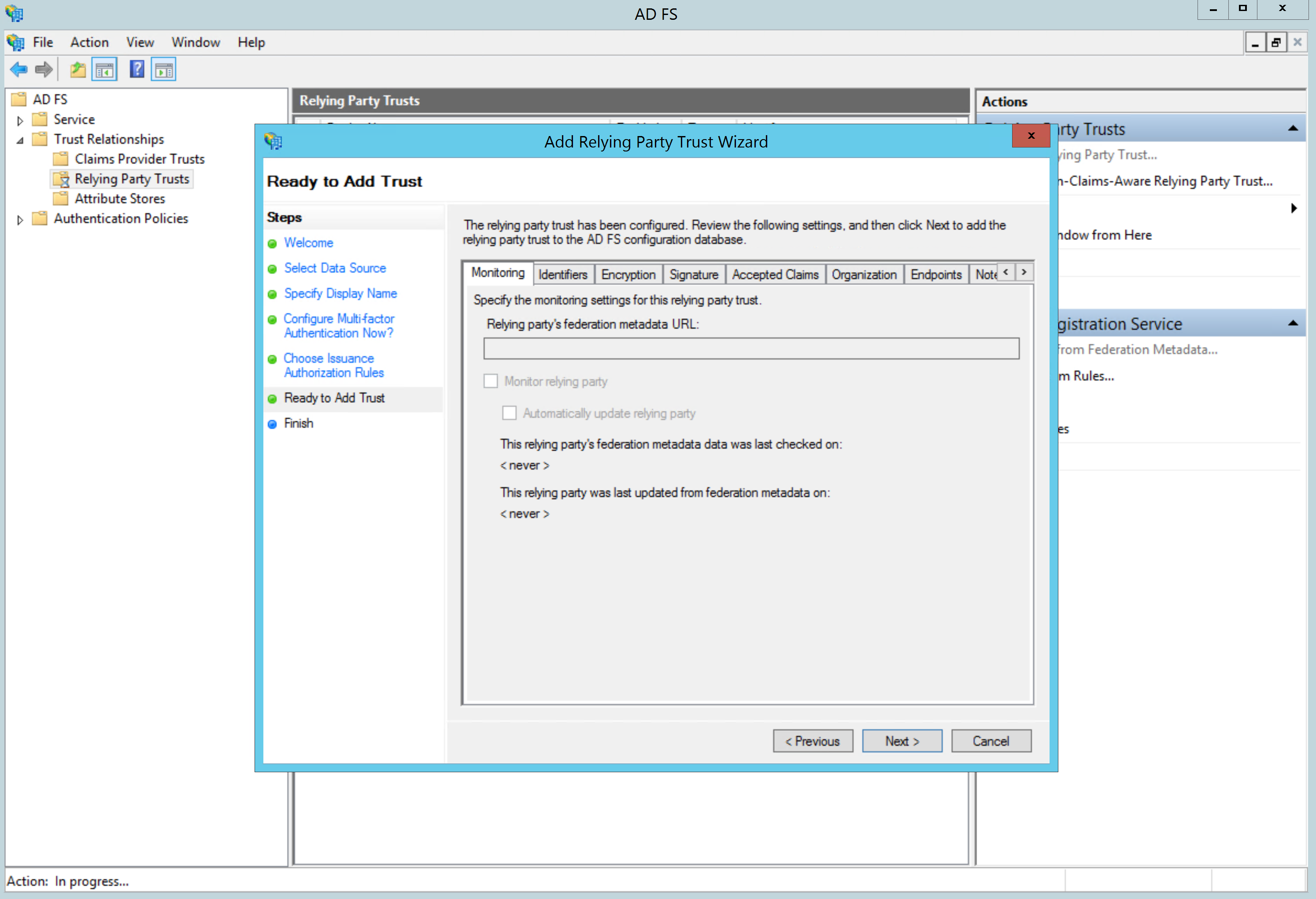Viewport: 1316px width, 899px height.
Task: Check the Monitor relying party checkbox
Action: (490, 381)
